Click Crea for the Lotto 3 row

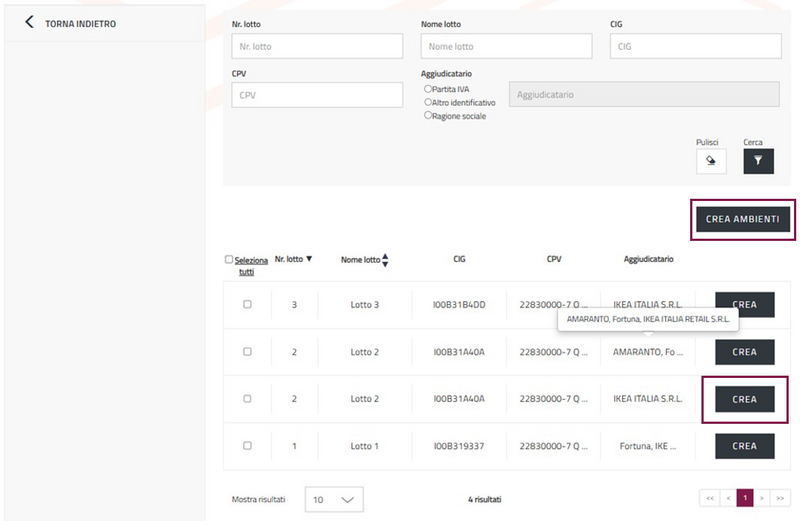[744, 304]
